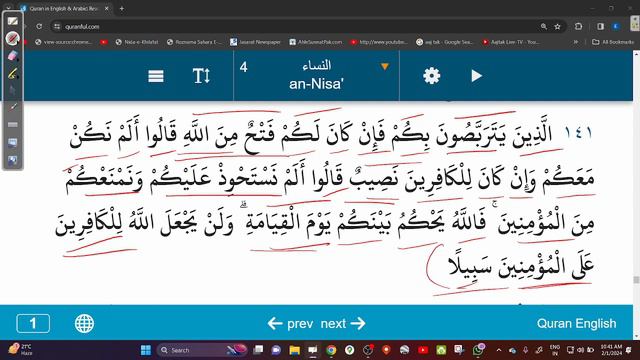640x360 pixels.
Task: Select the eraser annotation tool
Action: 12,56
